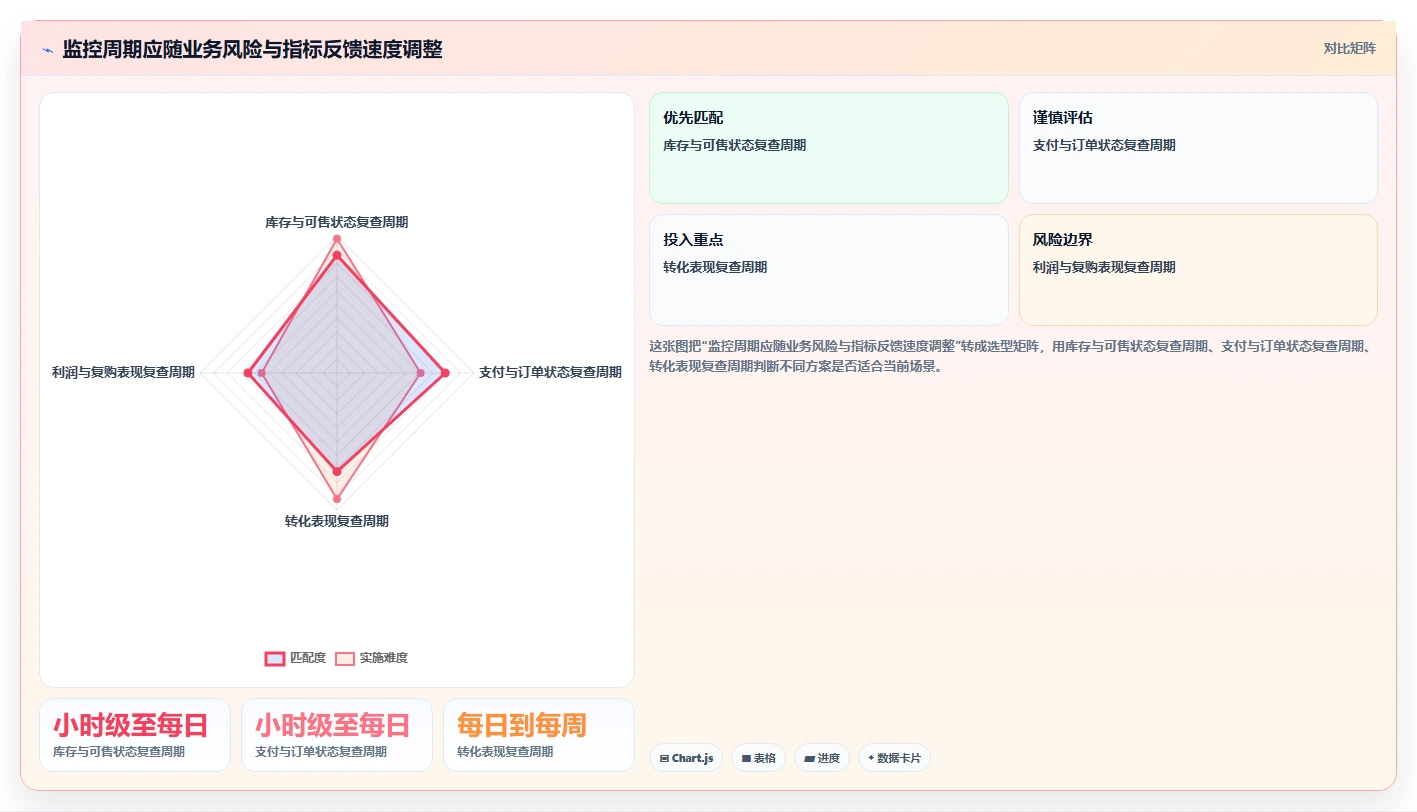Open the 优先匹配 matrix card
The image size is (1417, 812).
(x=829, y=148)
